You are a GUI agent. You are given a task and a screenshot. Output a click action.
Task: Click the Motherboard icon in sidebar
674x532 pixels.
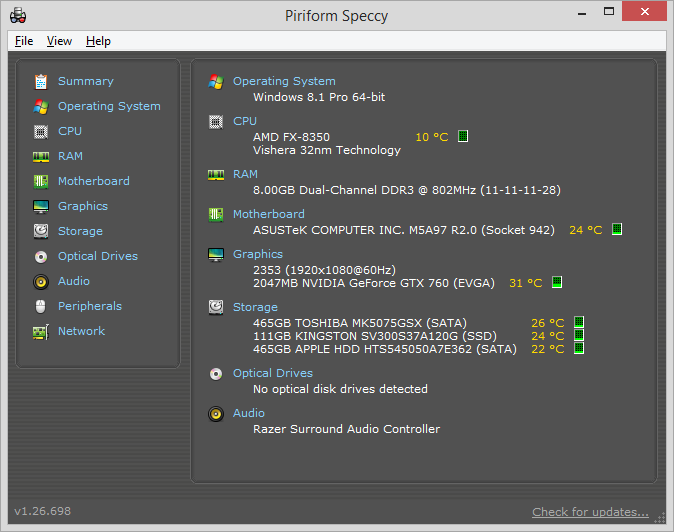tap(41, 181)
